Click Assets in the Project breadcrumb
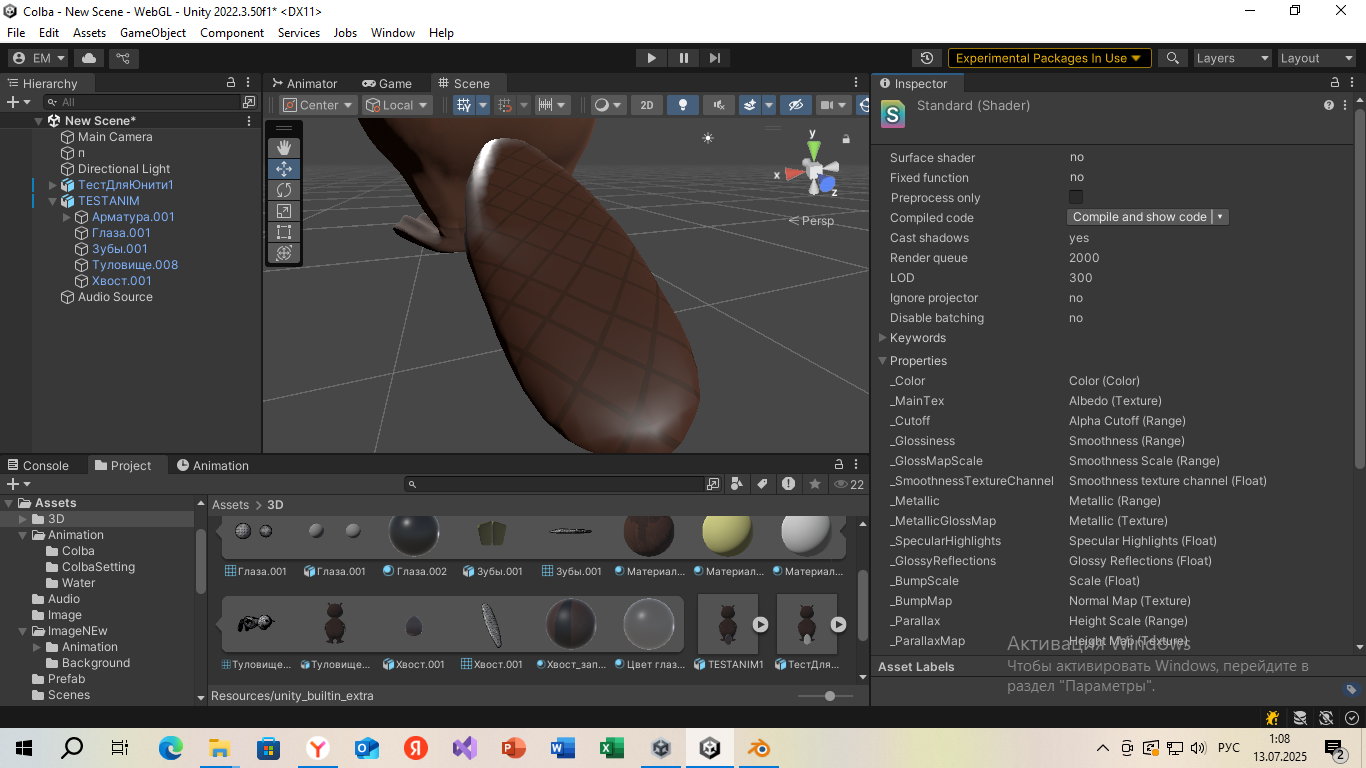Screen dimensions: 1366x768 (230, 505)
